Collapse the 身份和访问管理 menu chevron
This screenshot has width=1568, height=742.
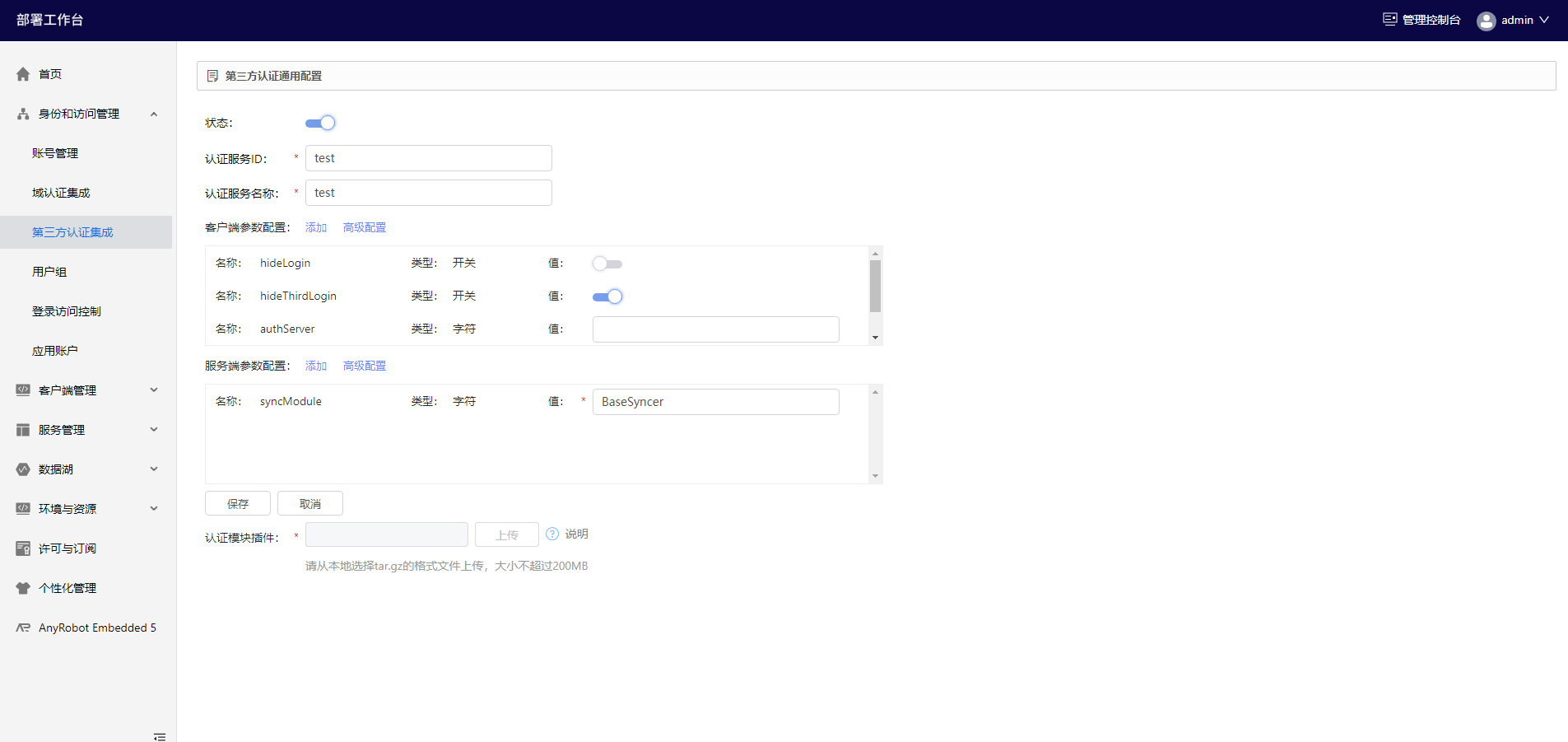pos(154,114)
